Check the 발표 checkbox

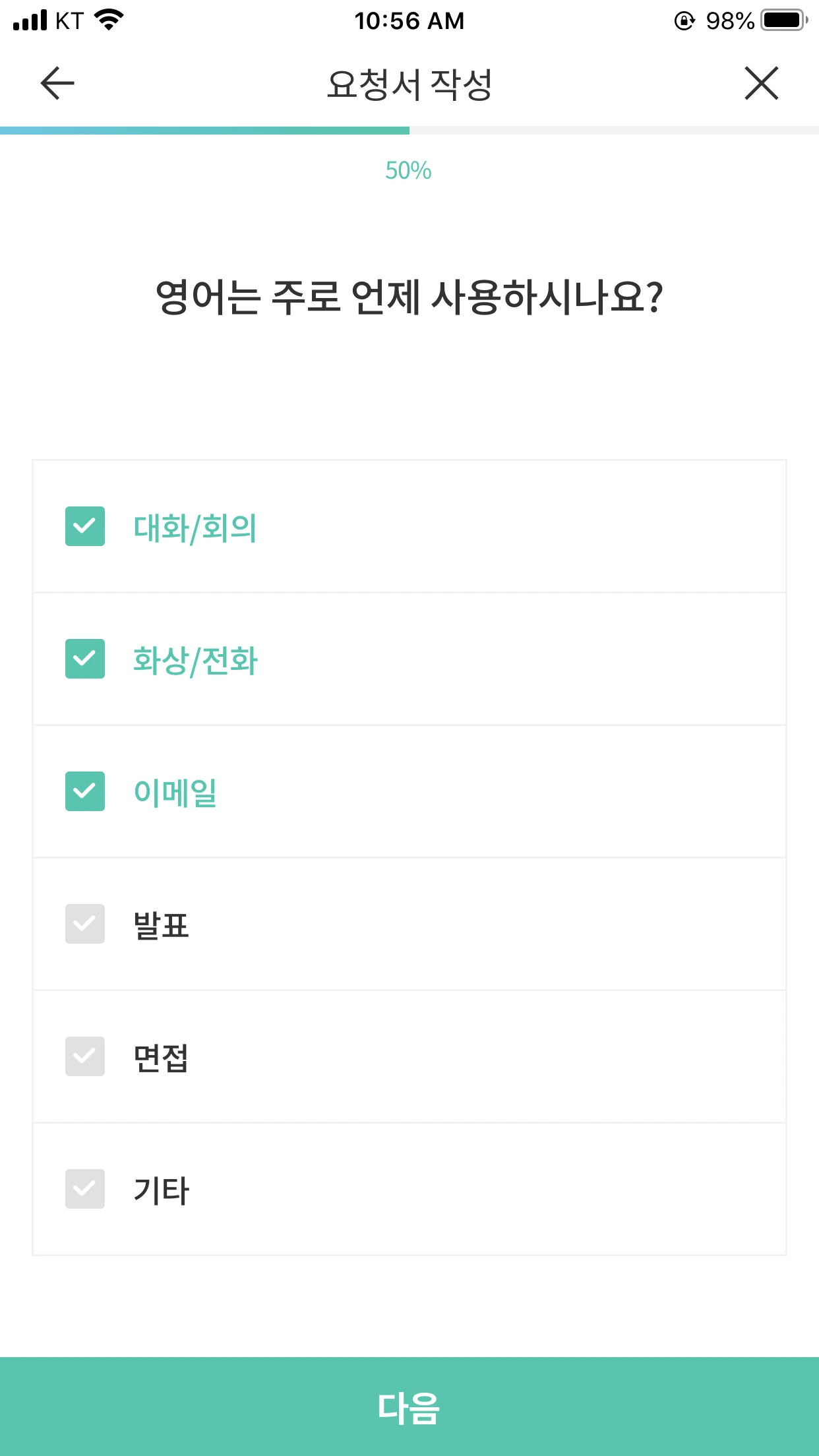click(x=85, y=924)
